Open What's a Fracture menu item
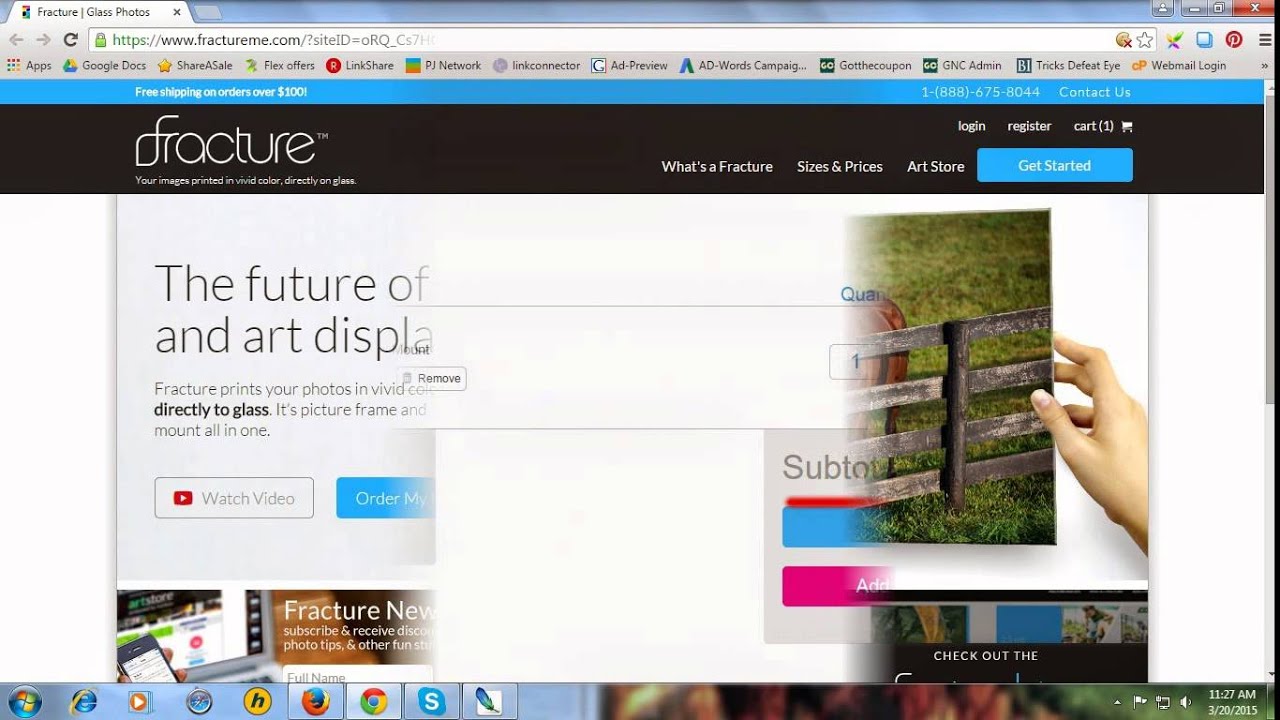Screen dimensions: 1280x720 tap(717, 166)
